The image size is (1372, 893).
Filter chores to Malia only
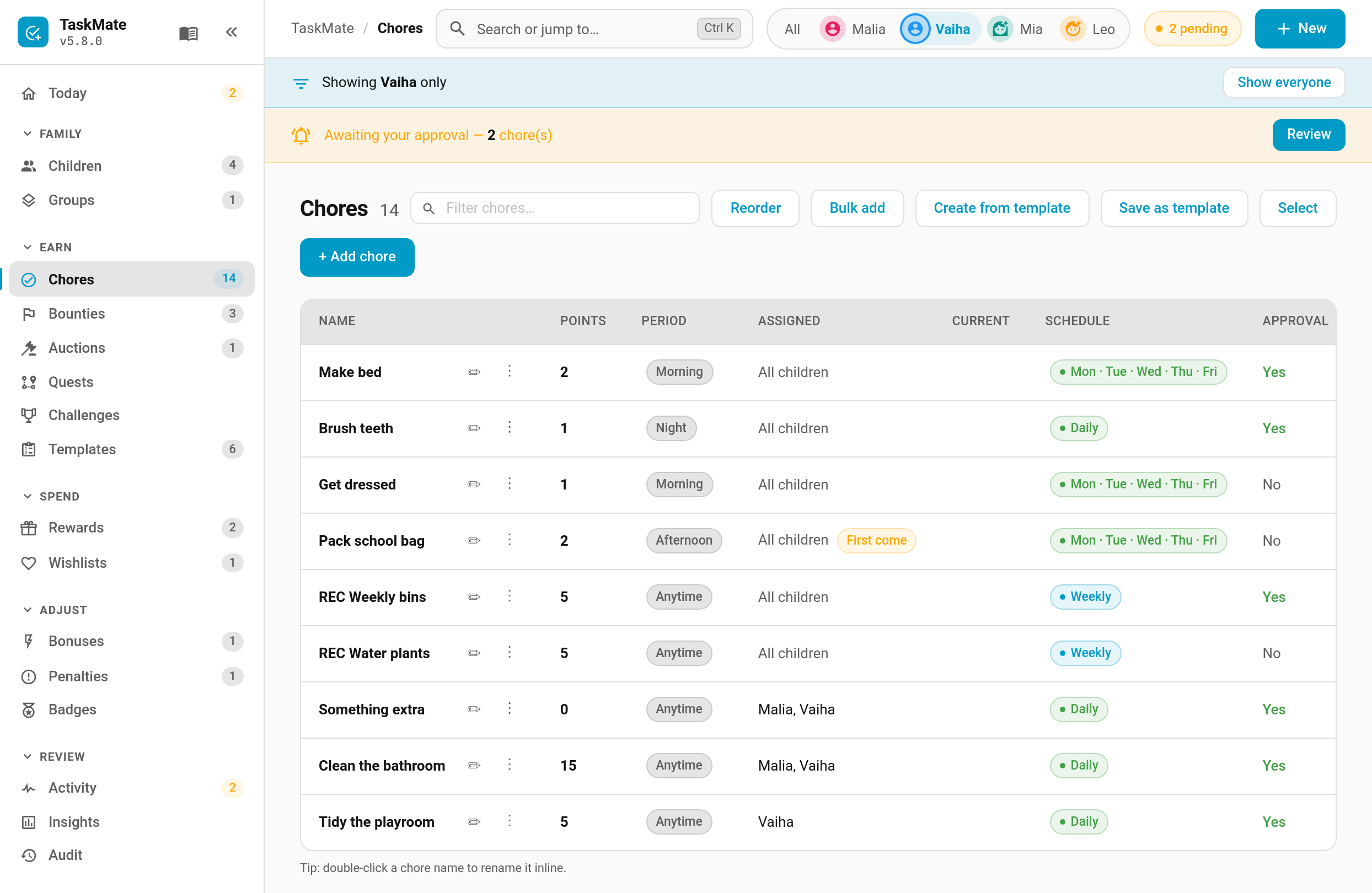tap(853, 29)
